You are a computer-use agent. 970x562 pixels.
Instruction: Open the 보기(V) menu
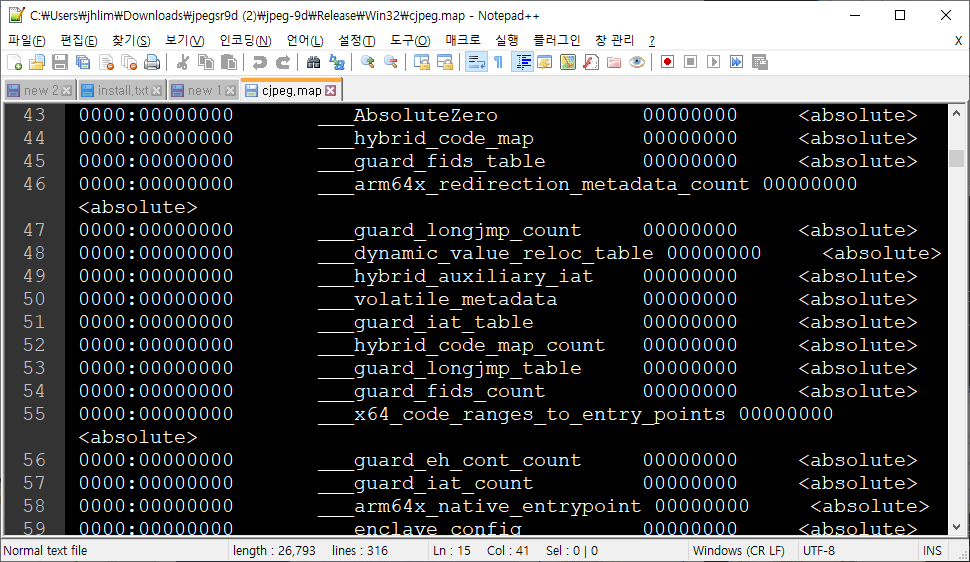point(184,40)
